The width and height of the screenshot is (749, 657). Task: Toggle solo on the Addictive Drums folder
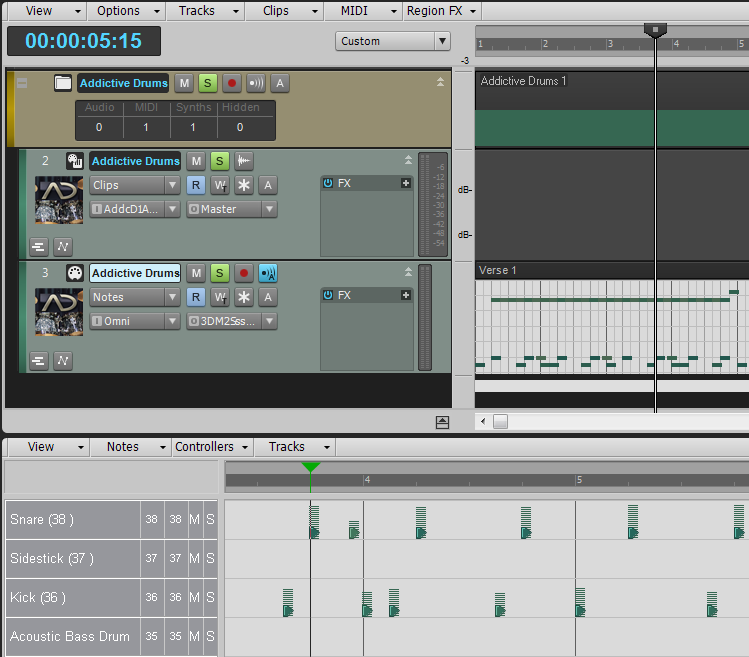pos(208,83)
